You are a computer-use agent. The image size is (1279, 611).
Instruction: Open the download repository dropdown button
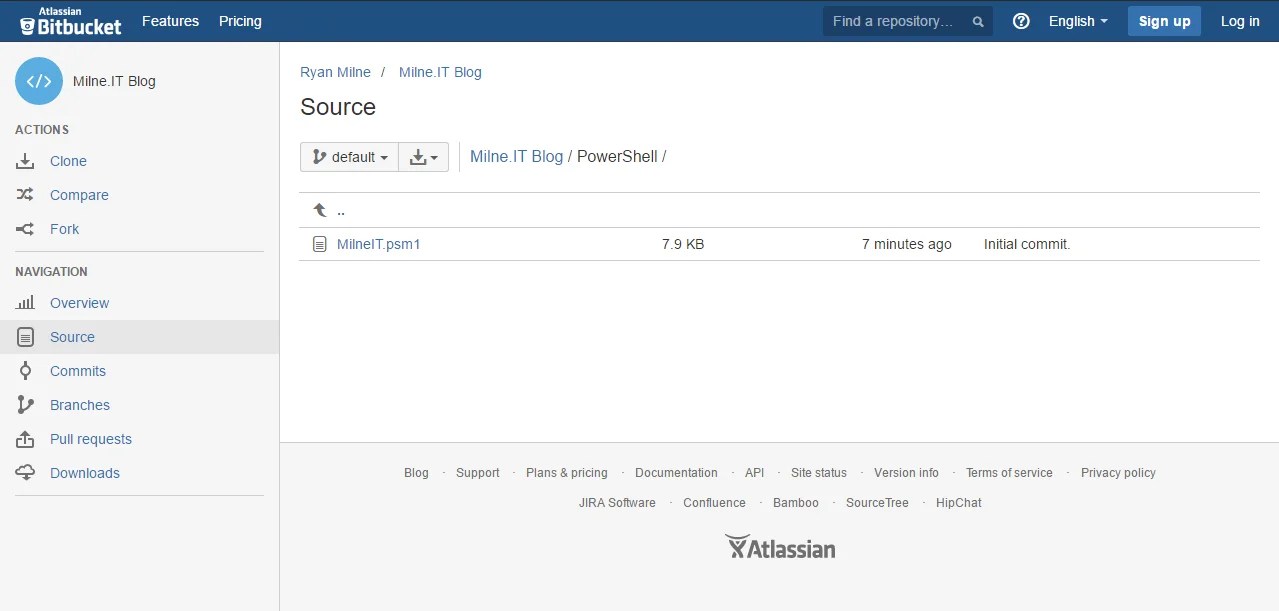tap(424, 157)
